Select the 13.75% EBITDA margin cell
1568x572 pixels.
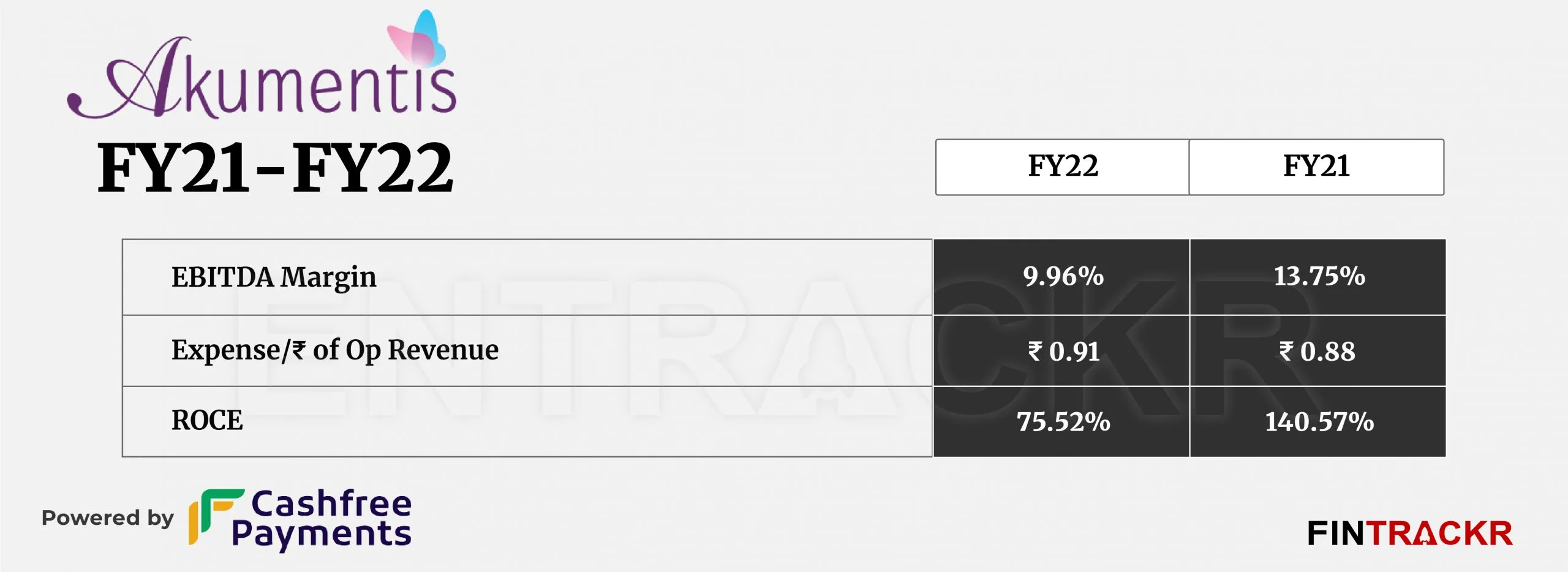click(x=1318, y=277)
